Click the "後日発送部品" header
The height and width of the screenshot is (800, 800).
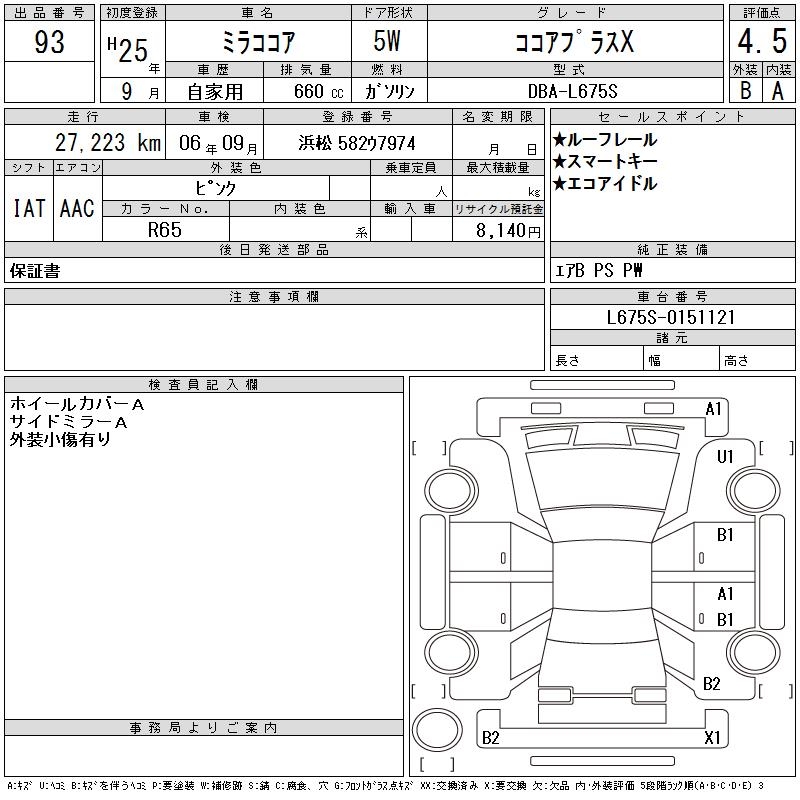point(274,250)
